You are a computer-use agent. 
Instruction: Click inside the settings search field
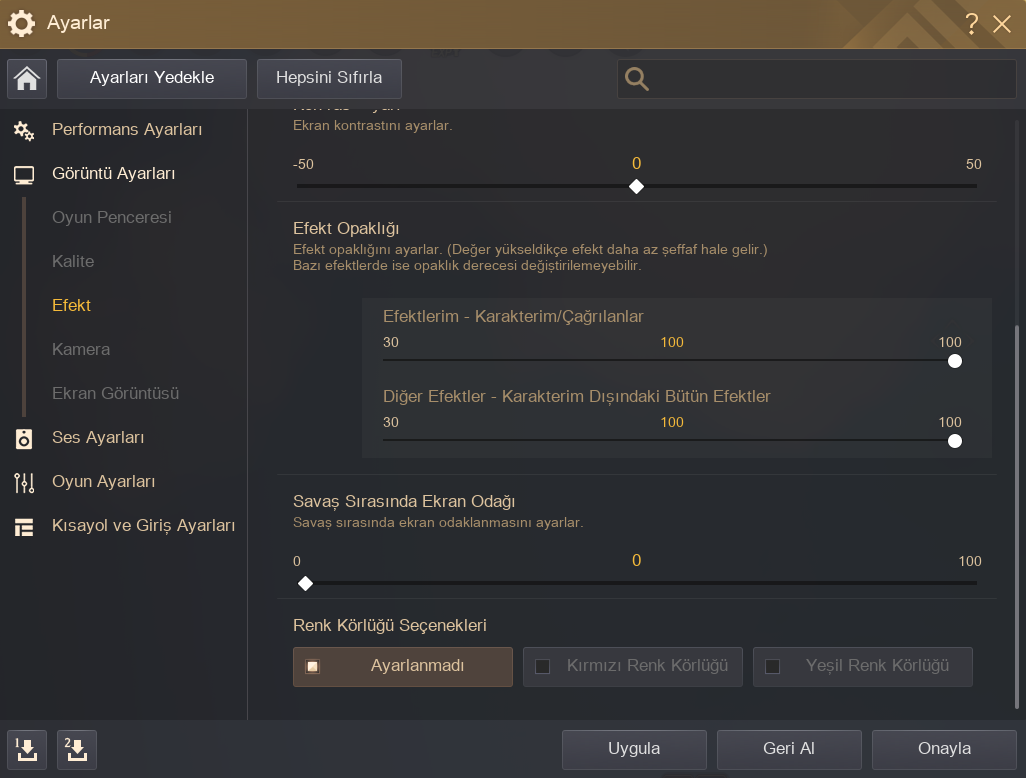pyautogui.click(x=830, y=79)
